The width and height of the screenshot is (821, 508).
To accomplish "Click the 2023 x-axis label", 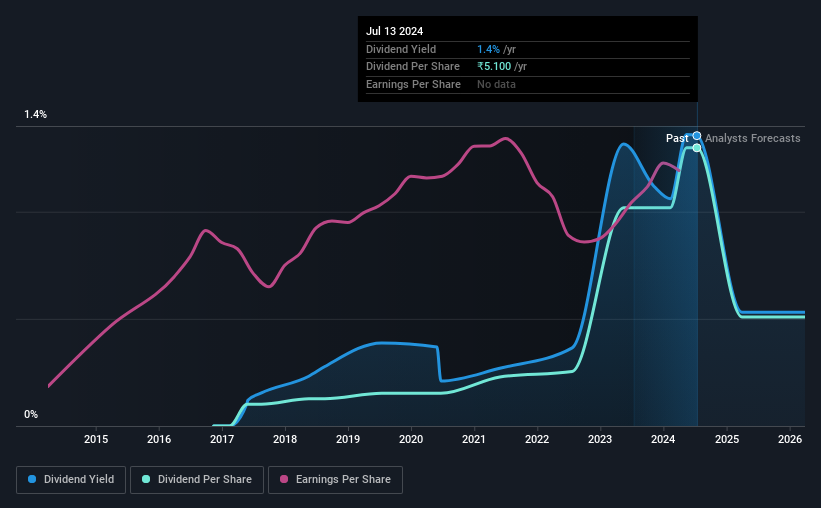I will [600, 439].
